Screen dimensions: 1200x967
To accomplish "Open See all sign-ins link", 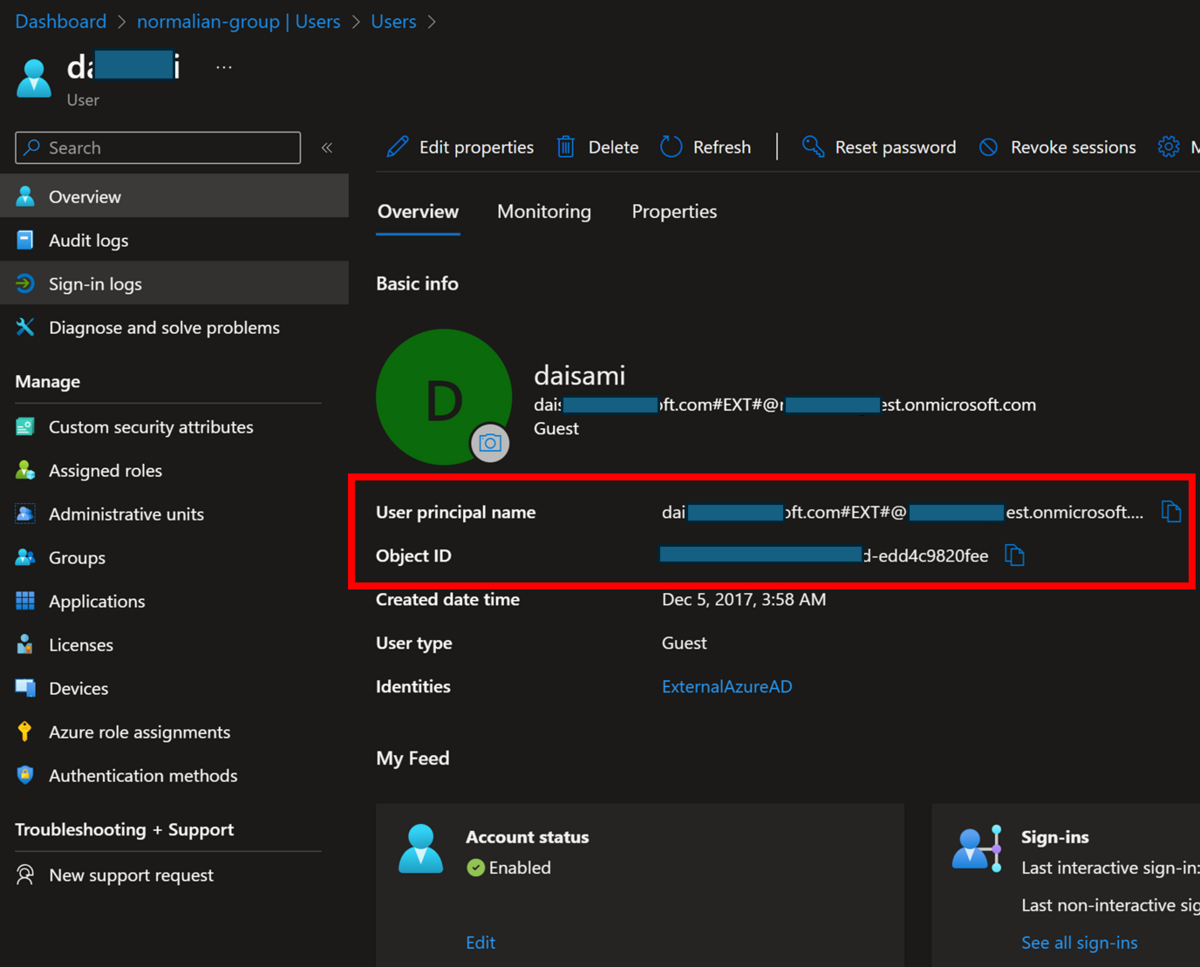I will click(x=1079, y=942).
